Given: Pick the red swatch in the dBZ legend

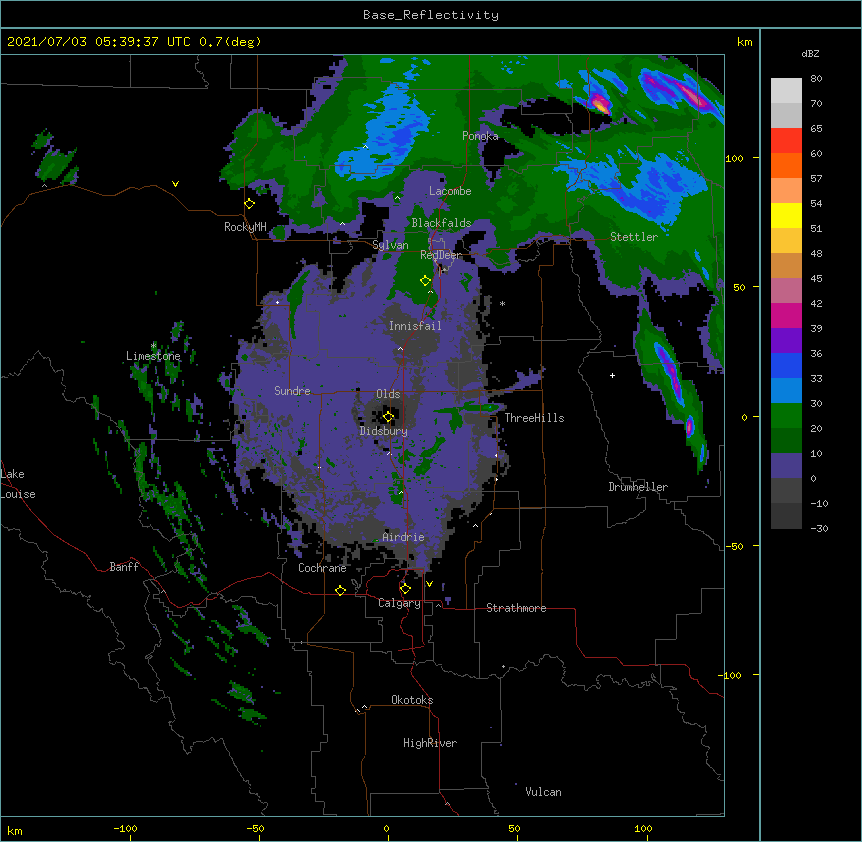Looking at the screenshot, I should [786, 141].
